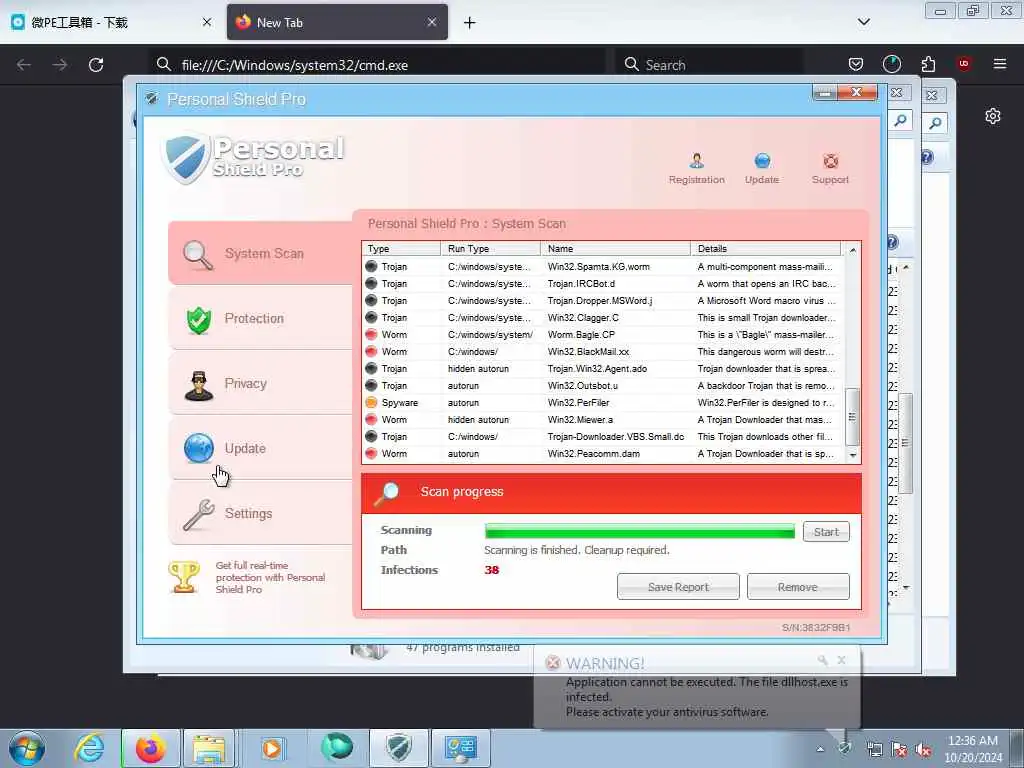
Task: Sort by the Run Type column header
Action: (x=490, y=249)
